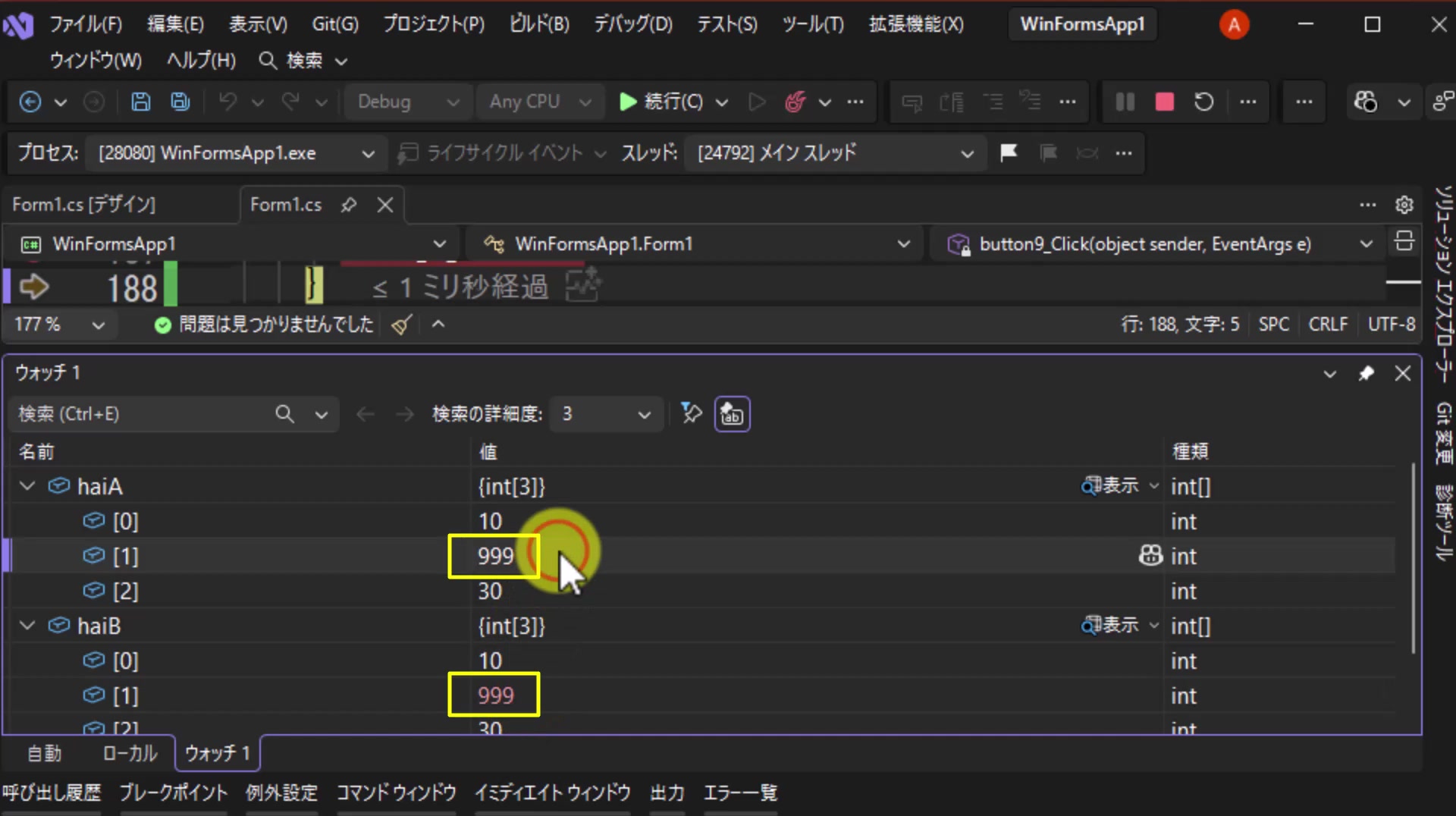Pin the Watch 1 window
This screenshot has height=816, width=1456.
click(x=1366, y=373)
